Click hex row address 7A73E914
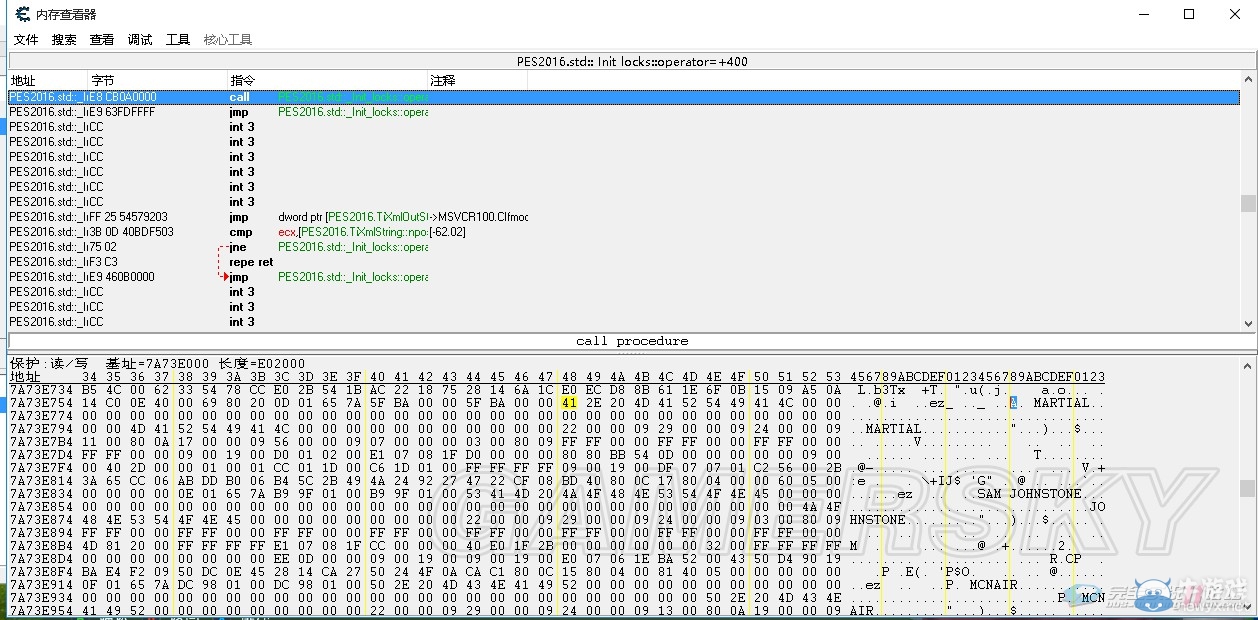Viewport: 1258px width, 620px height. click(x=40, y=585)
